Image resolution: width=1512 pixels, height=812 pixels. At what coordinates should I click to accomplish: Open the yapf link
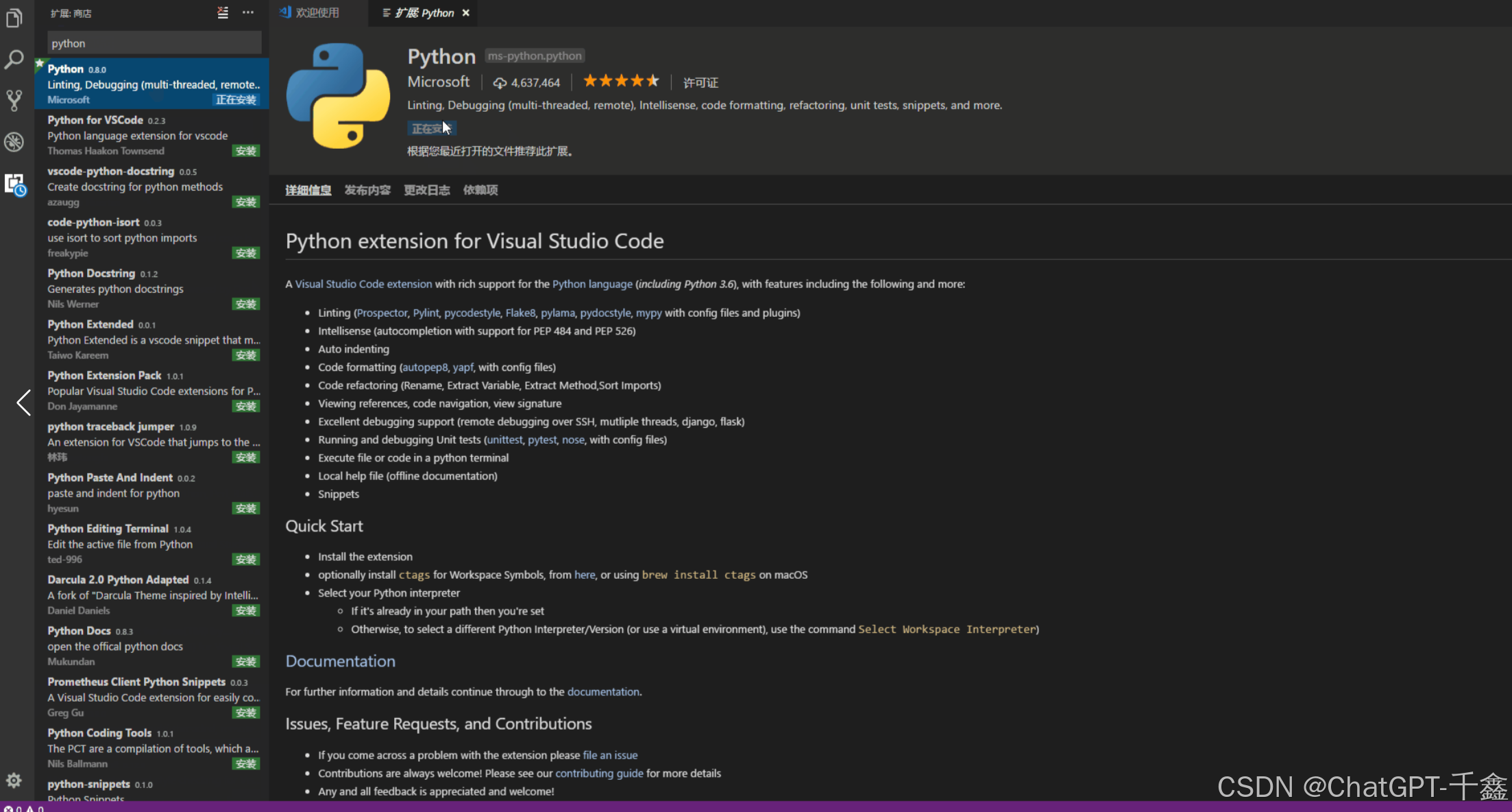(x=463, y=367)
